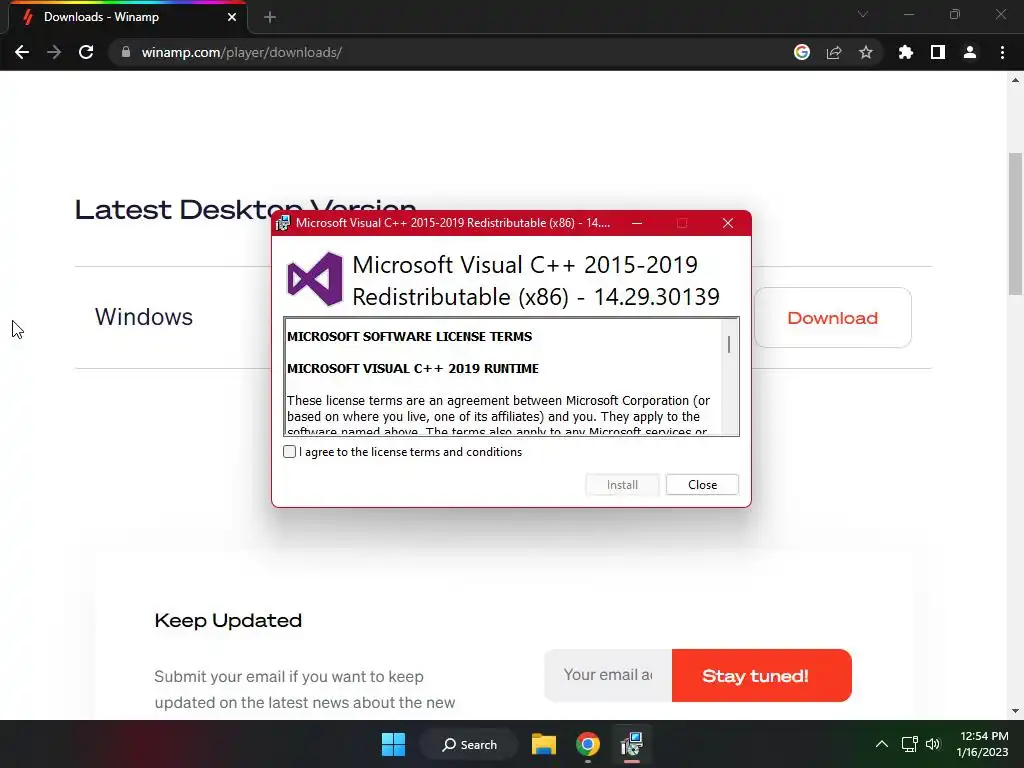Image resolution: width=1024 pixels, height=768 pixels.
Task: Bookmark this page with star icon
Action: click(866, 52)
